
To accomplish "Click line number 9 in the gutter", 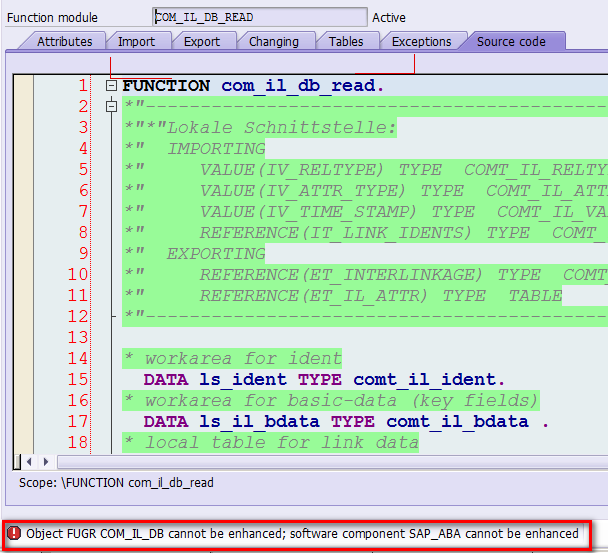I will pos(83,253).
